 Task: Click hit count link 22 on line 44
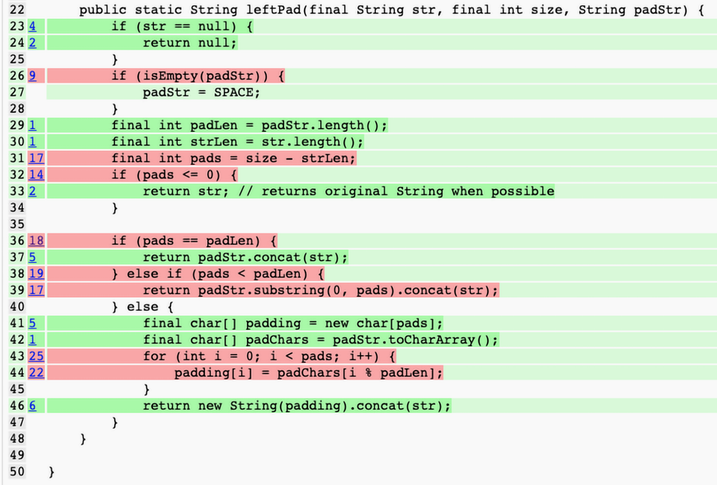[37, 372]
